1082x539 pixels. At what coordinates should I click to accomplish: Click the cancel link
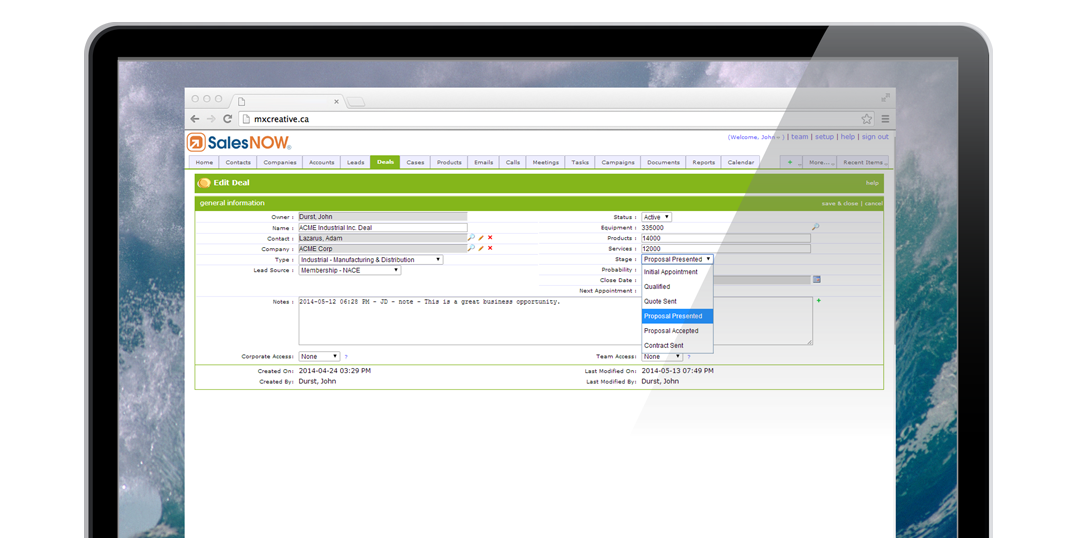[x=873, y=204]
